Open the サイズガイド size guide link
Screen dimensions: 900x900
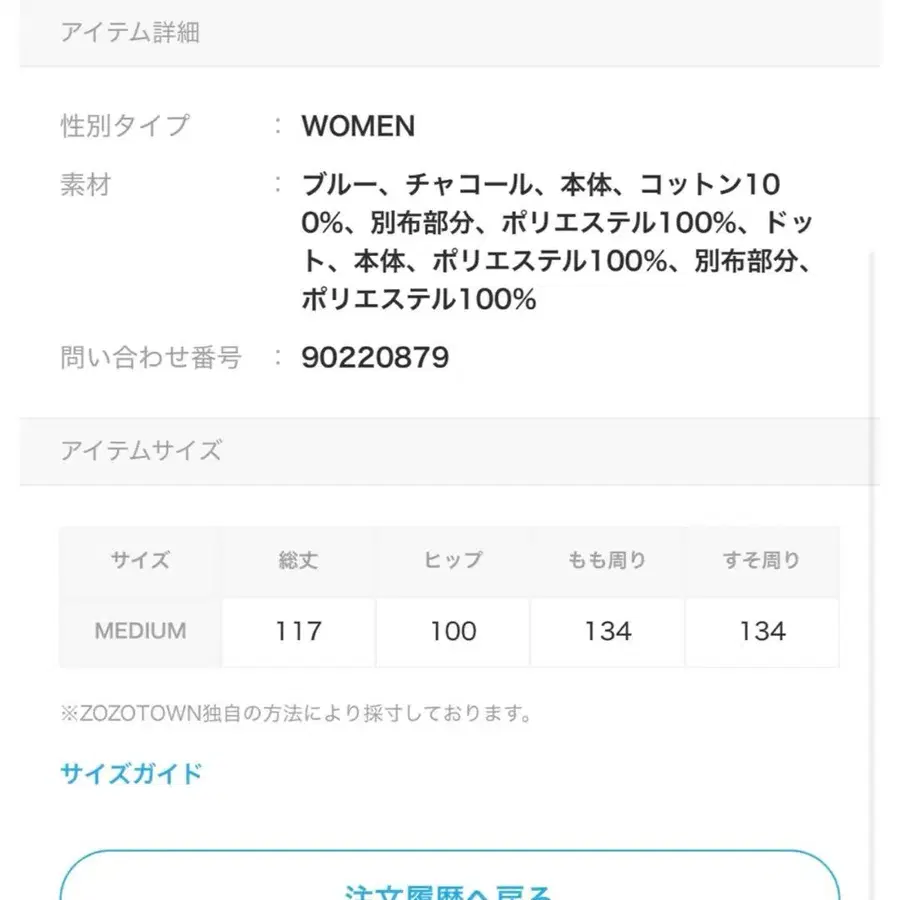[x=128, y=773]
